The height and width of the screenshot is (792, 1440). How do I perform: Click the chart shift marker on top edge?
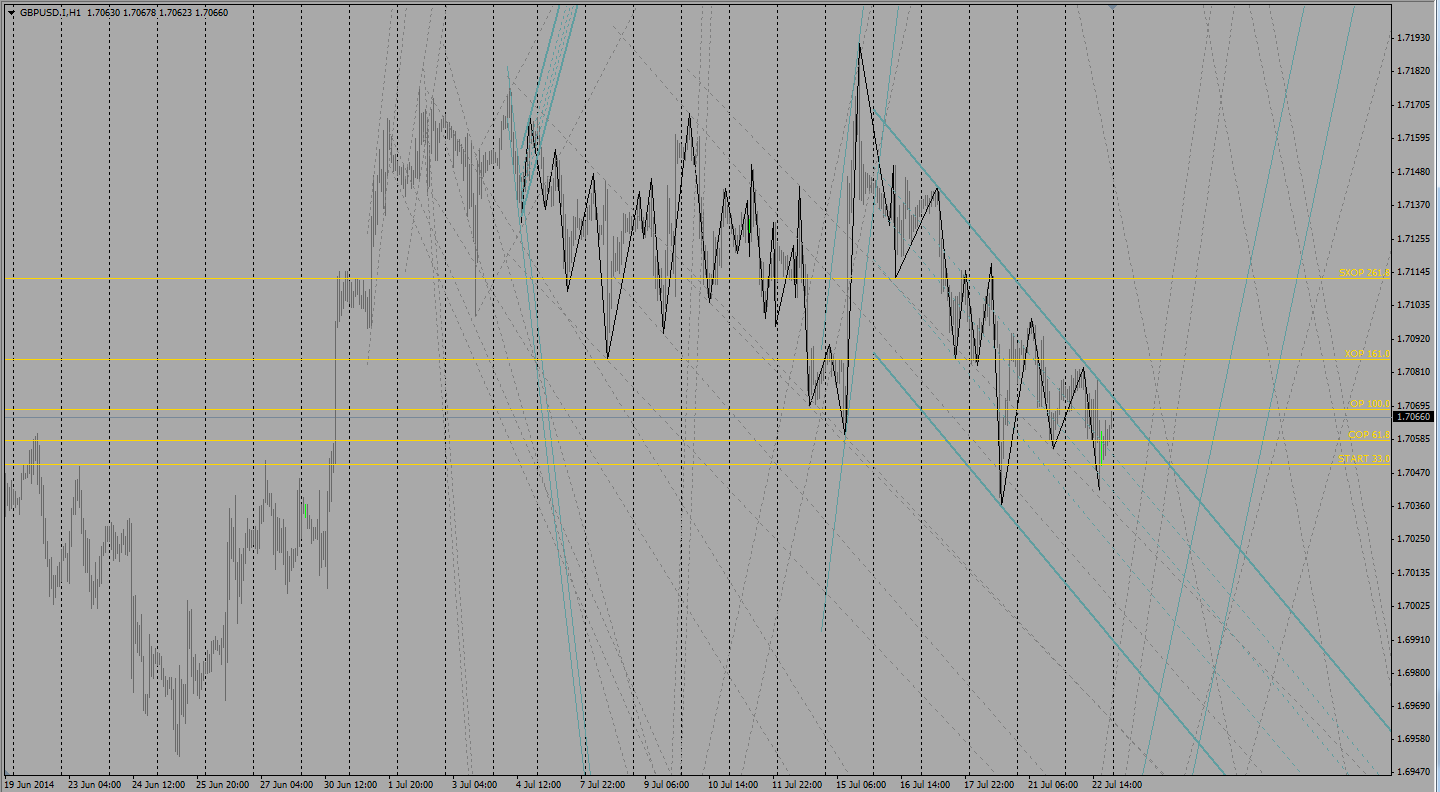coord(1112,7)
